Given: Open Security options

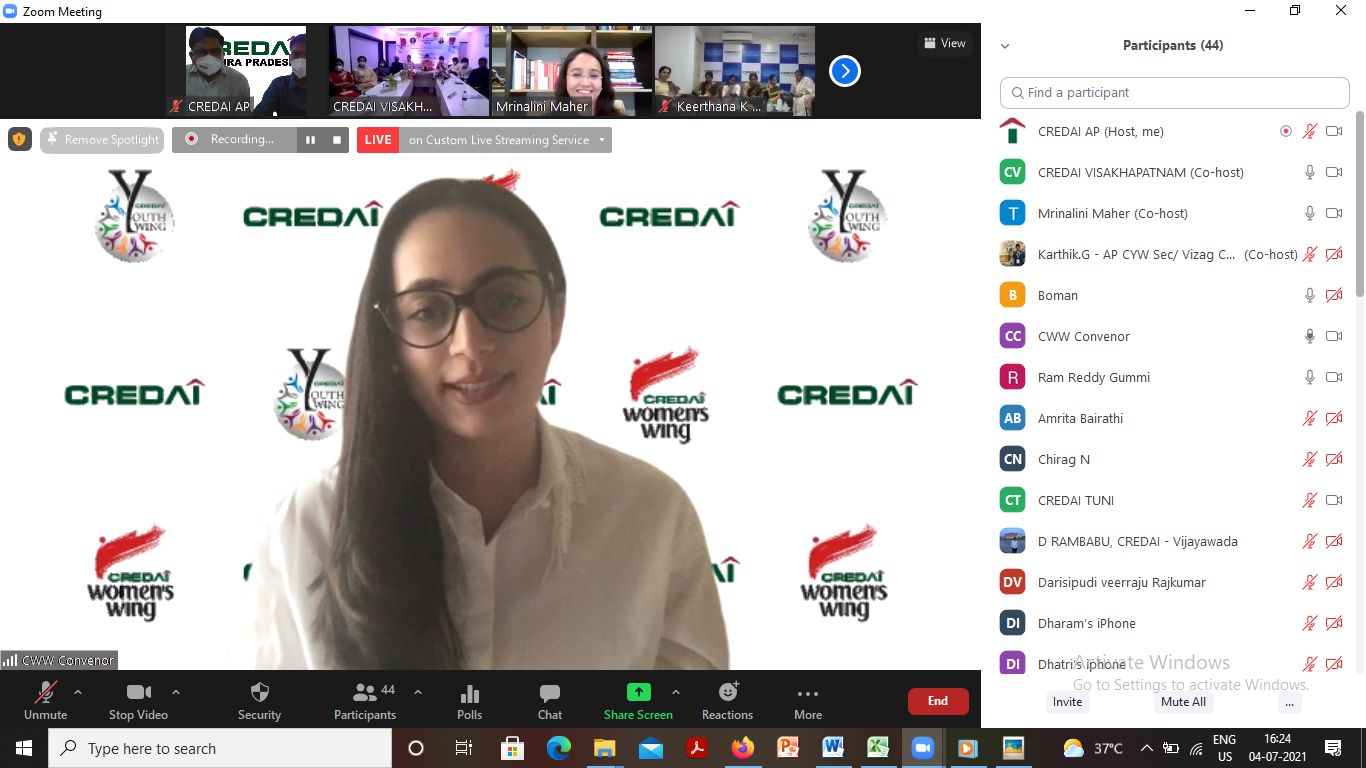Looking at the screenshot, I should 259,700.
